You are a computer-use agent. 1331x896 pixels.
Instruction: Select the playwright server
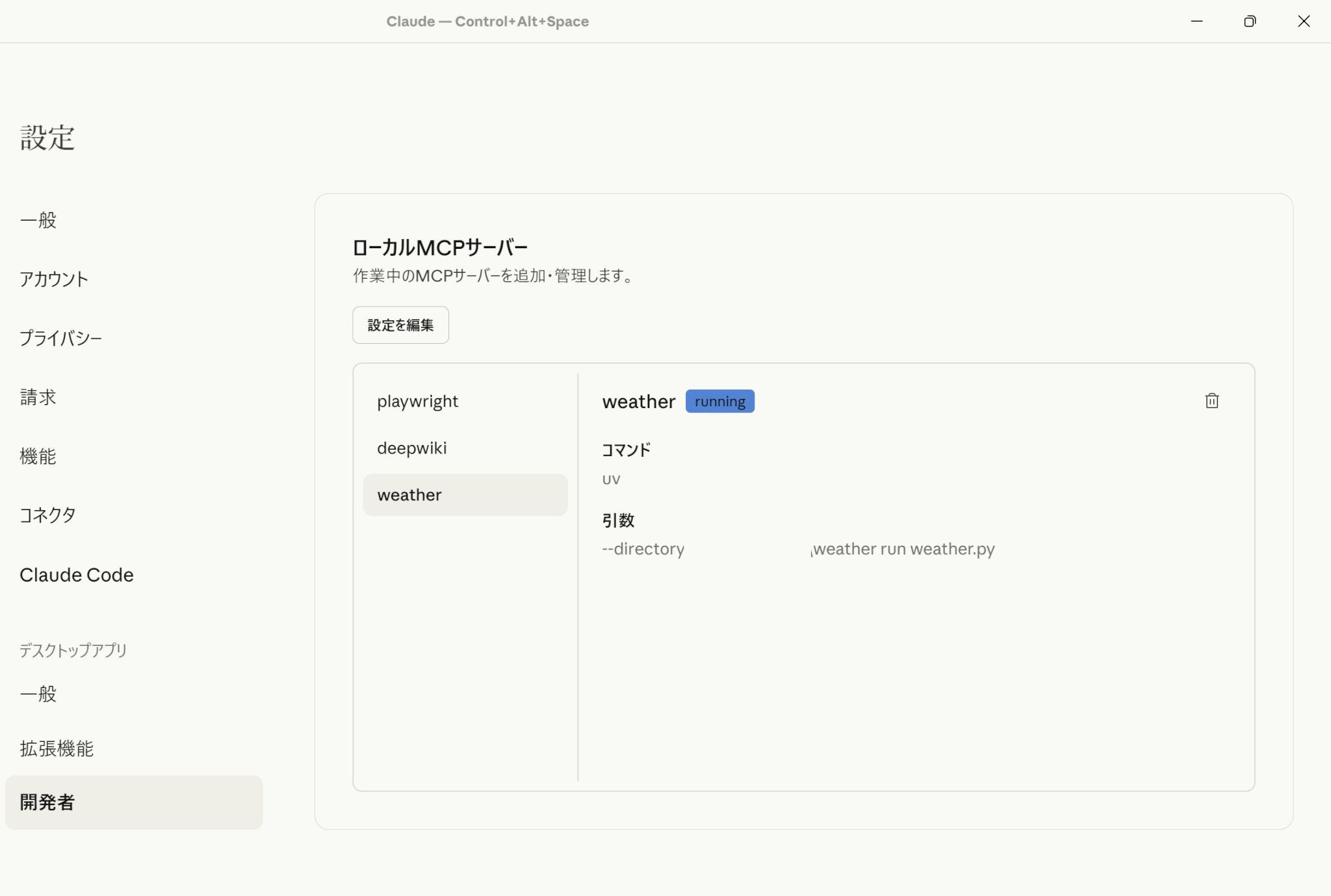tap(418, 402)
